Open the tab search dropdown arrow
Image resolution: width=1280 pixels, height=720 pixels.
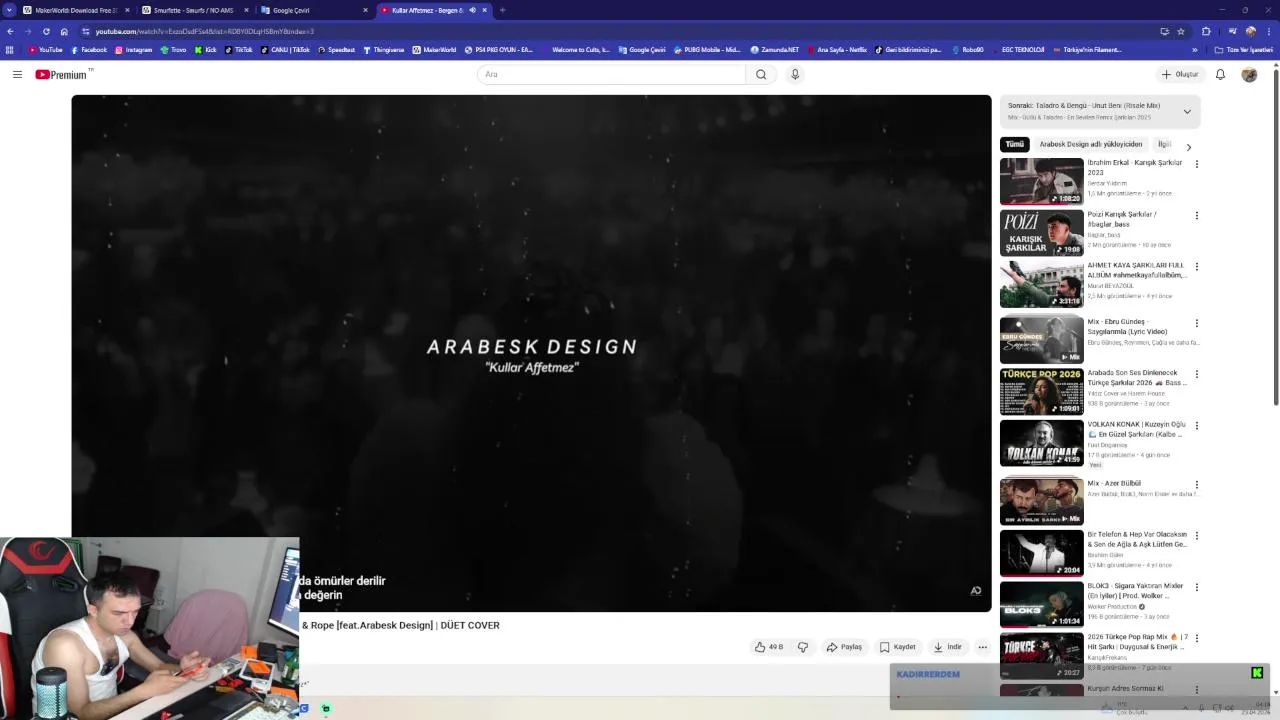click(x=10, y=10)
